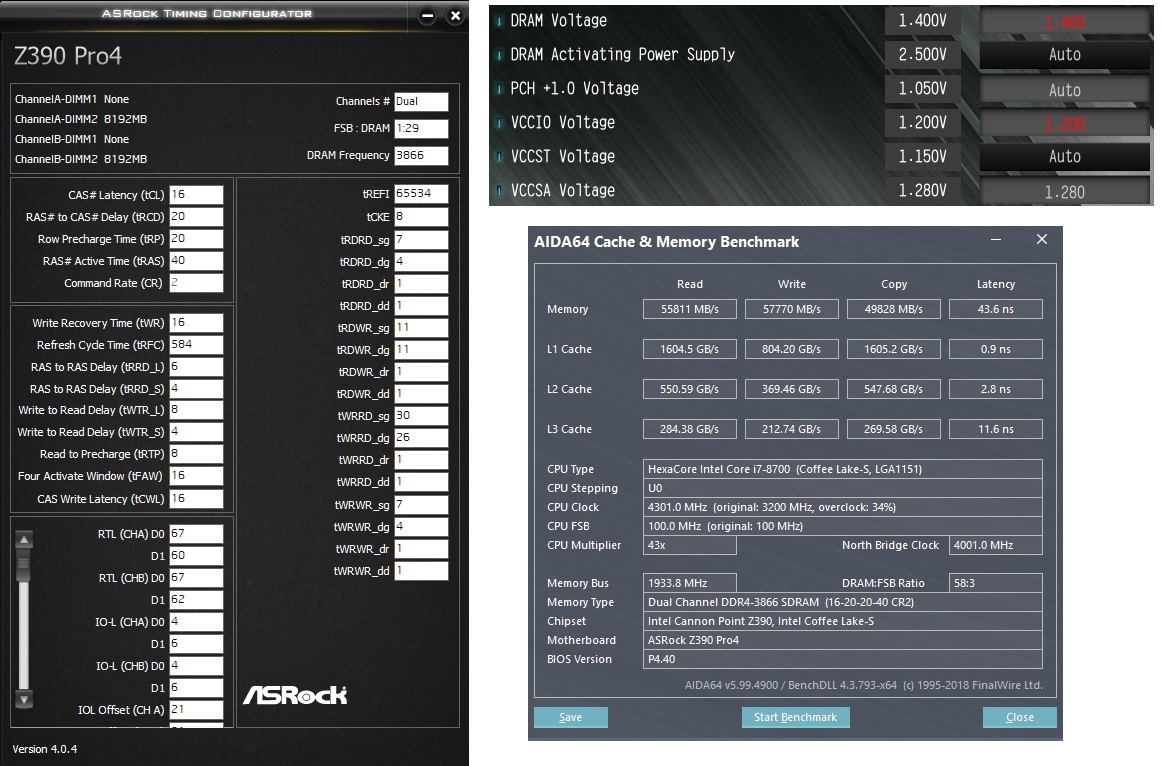Click the DRAM:FSB Ratio 58:3 value

(996, 583)
